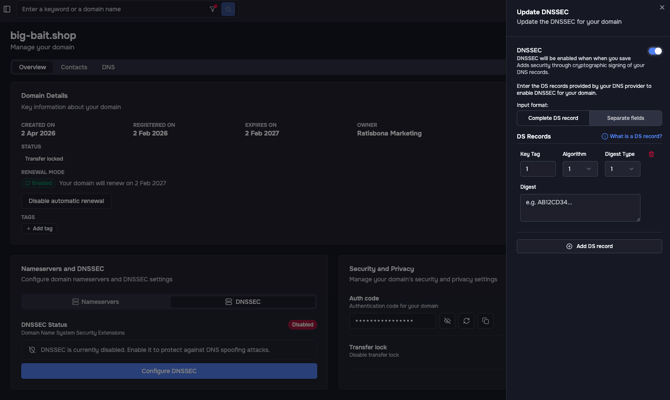The image size is (670, 400).
Task: Click the Configure DNSSEC button
Action: coord(169,371)
